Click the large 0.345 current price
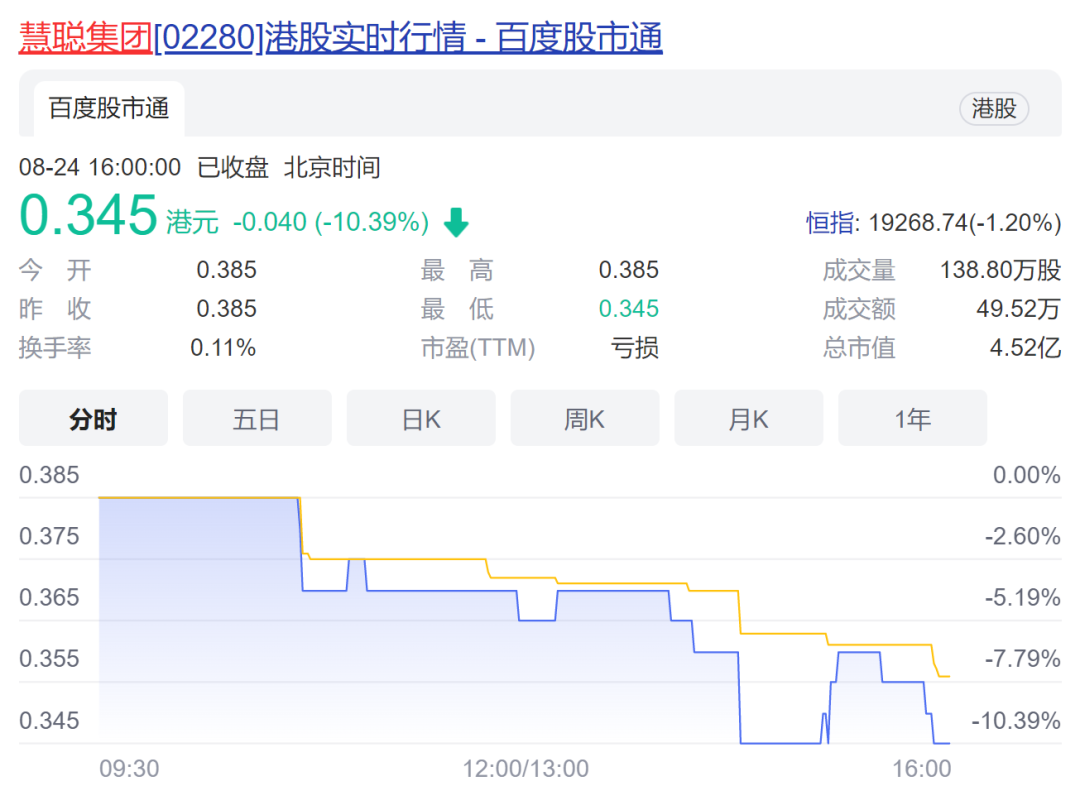Screen dimensions: 1080x786 [88, 216]
